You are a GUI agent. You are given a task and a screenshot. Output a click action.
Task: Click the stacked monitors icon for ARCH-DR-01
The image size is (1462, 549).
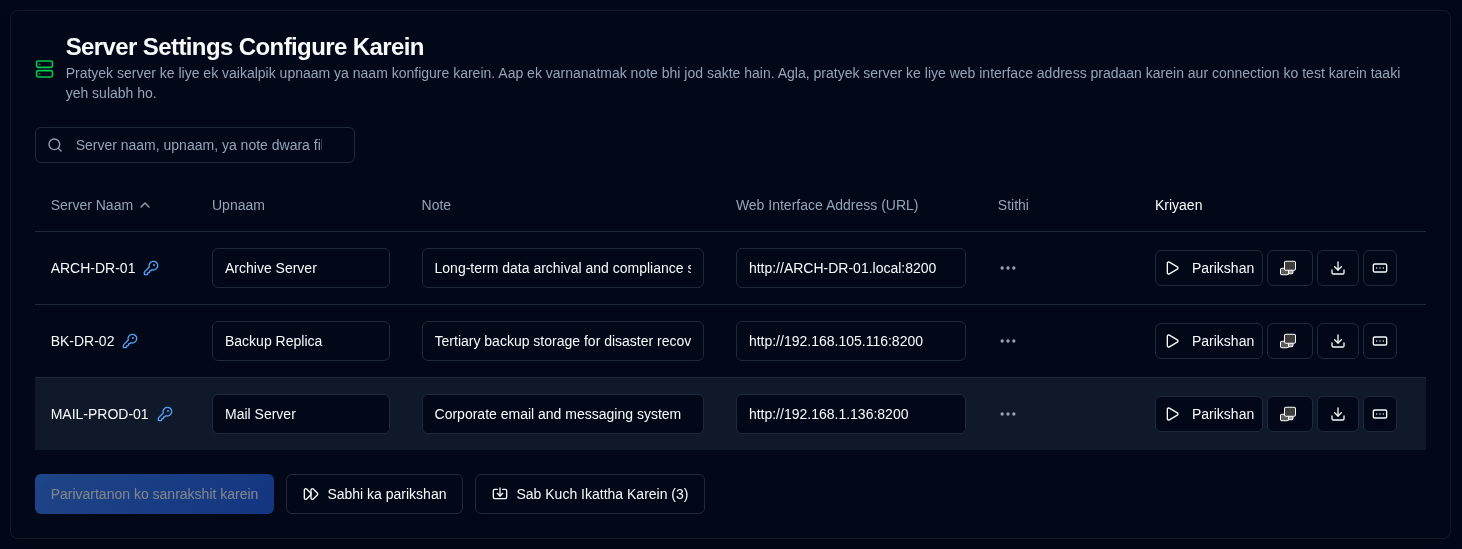click(x=1289, y=268)
